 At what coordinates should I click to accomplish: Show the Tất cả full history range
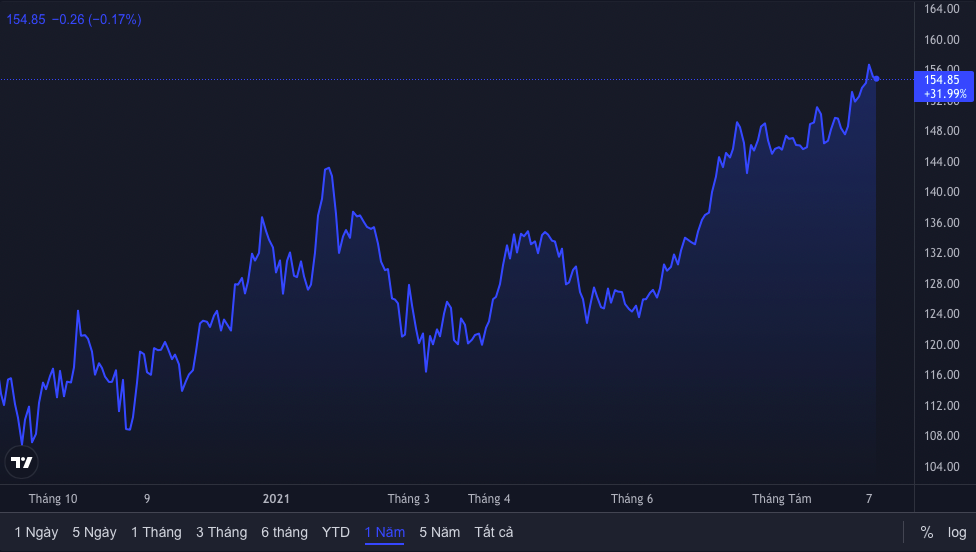[x=494, y=532]
